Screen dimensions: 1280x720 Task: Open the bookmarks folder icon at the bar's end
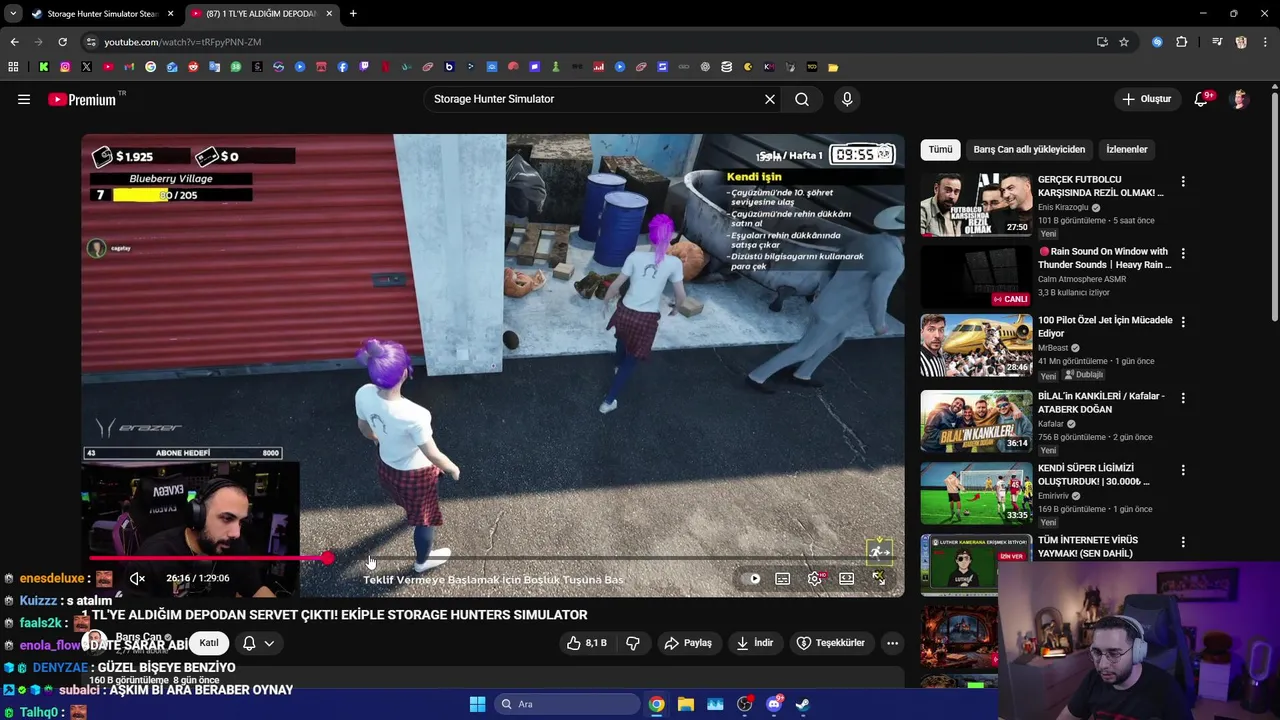(833, 67)
